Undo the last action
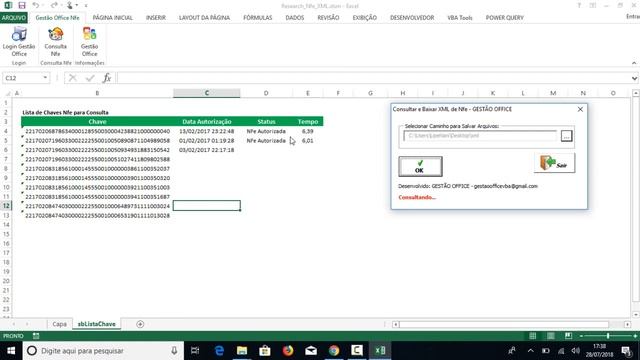Image resolution: width=640 pixels, height=360 pixels. coord(36,5)
